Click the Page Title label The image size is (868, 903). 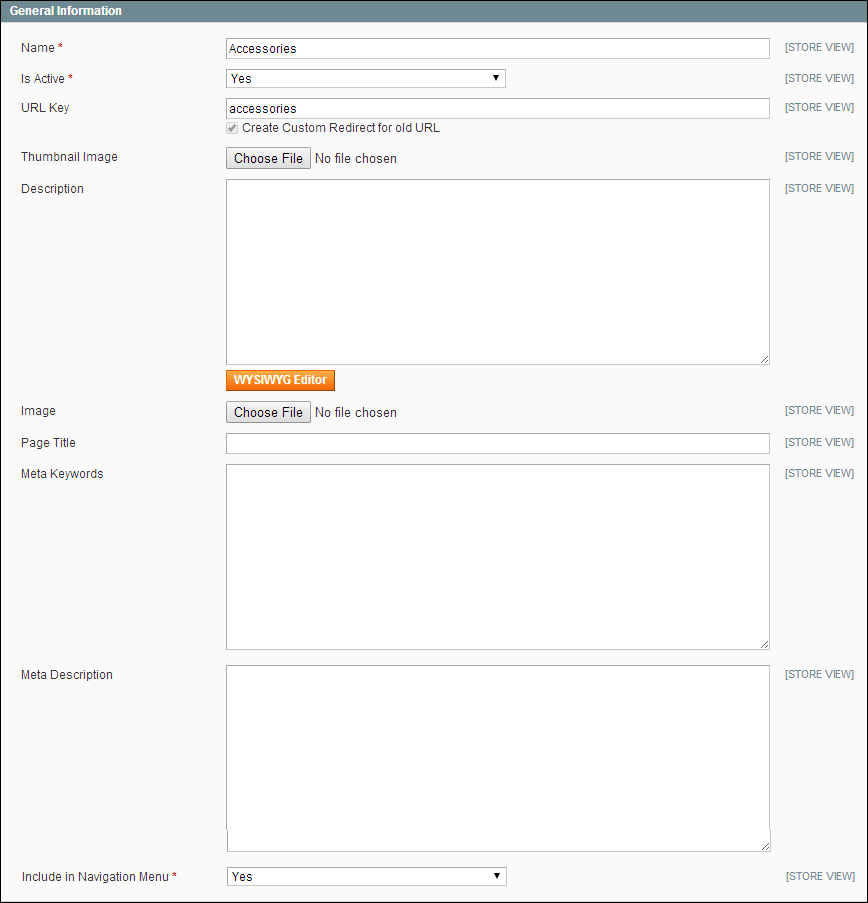[x=48, y=443]
